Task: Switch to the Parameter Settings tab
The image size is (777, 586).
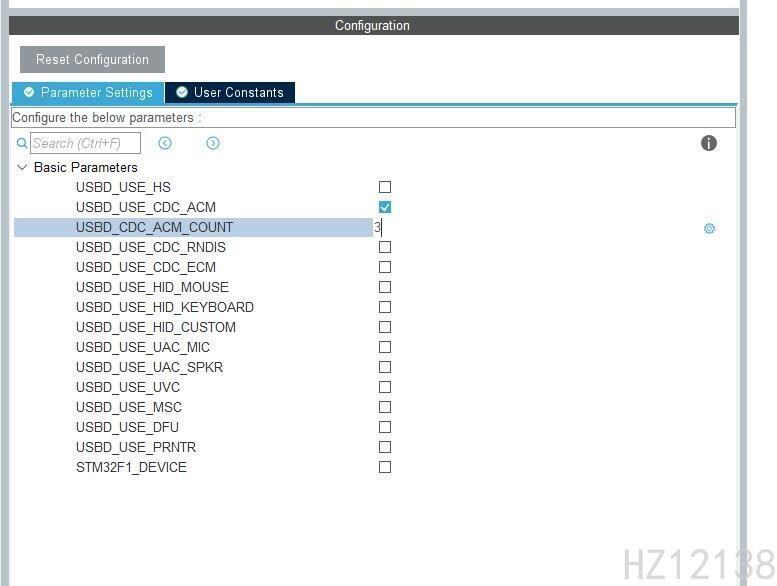Action: (88, 93)
